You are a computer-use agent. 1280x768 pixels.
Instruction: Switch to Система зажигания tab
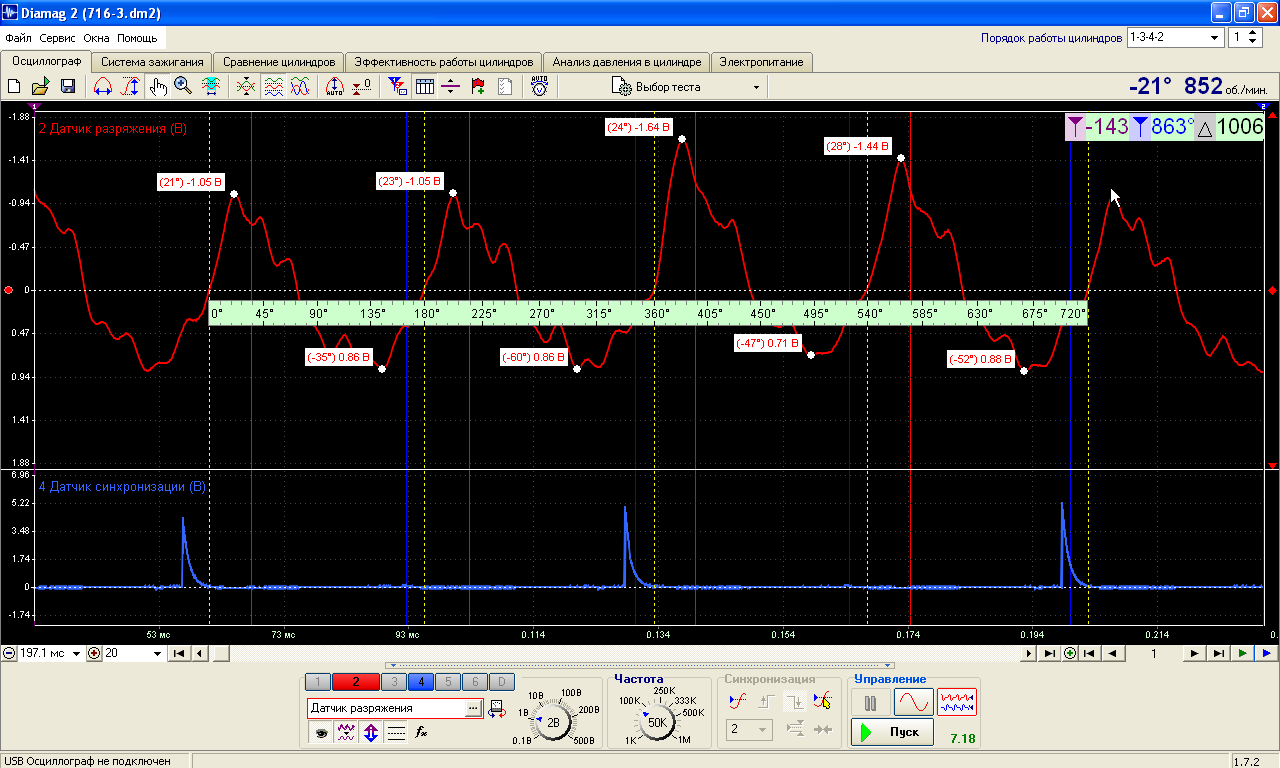(154, 62)
